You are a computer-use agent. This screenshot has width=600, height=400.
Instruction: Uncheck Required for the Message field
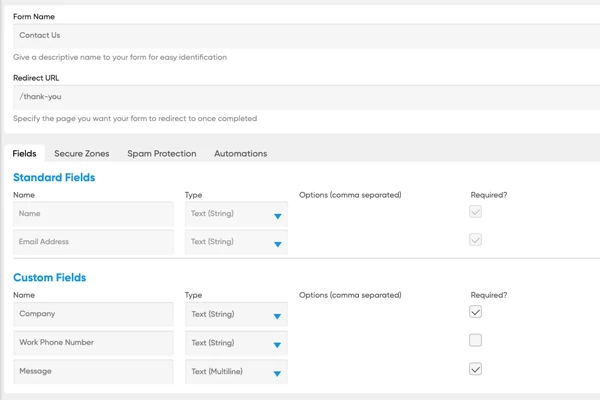[x=475, y=369]
